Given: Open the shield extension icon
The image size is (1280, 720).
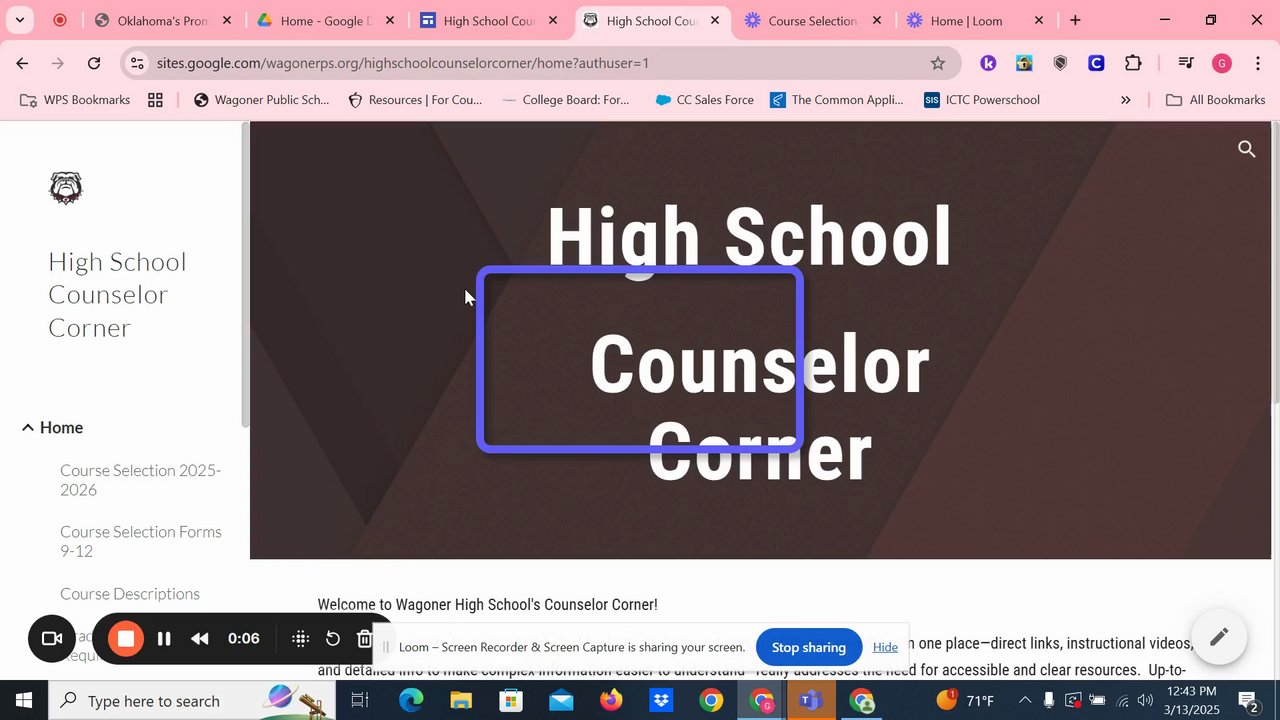Looking at the screenshot, I should pos(1060,63).
